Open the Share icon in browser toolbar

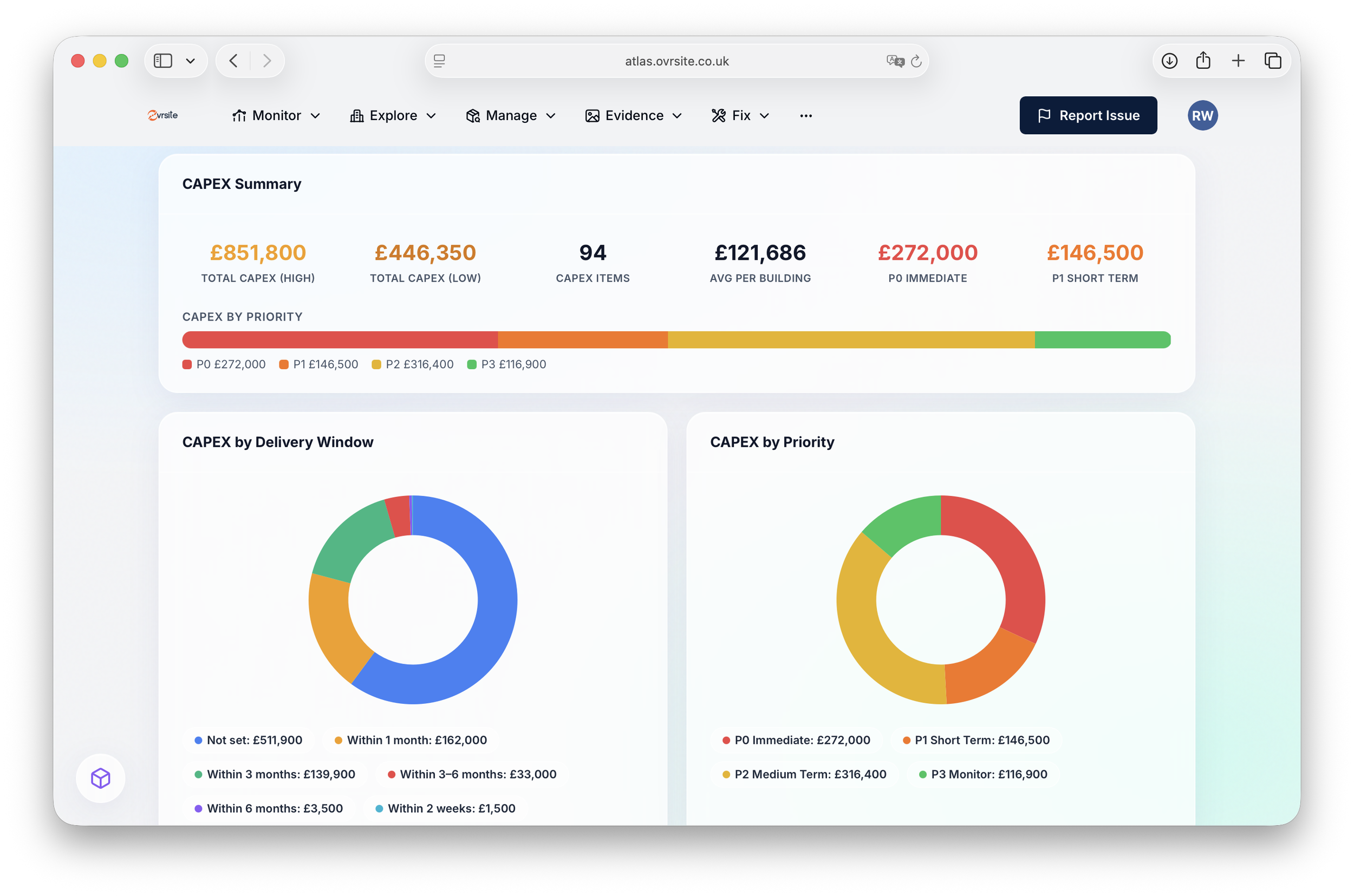1203,60
